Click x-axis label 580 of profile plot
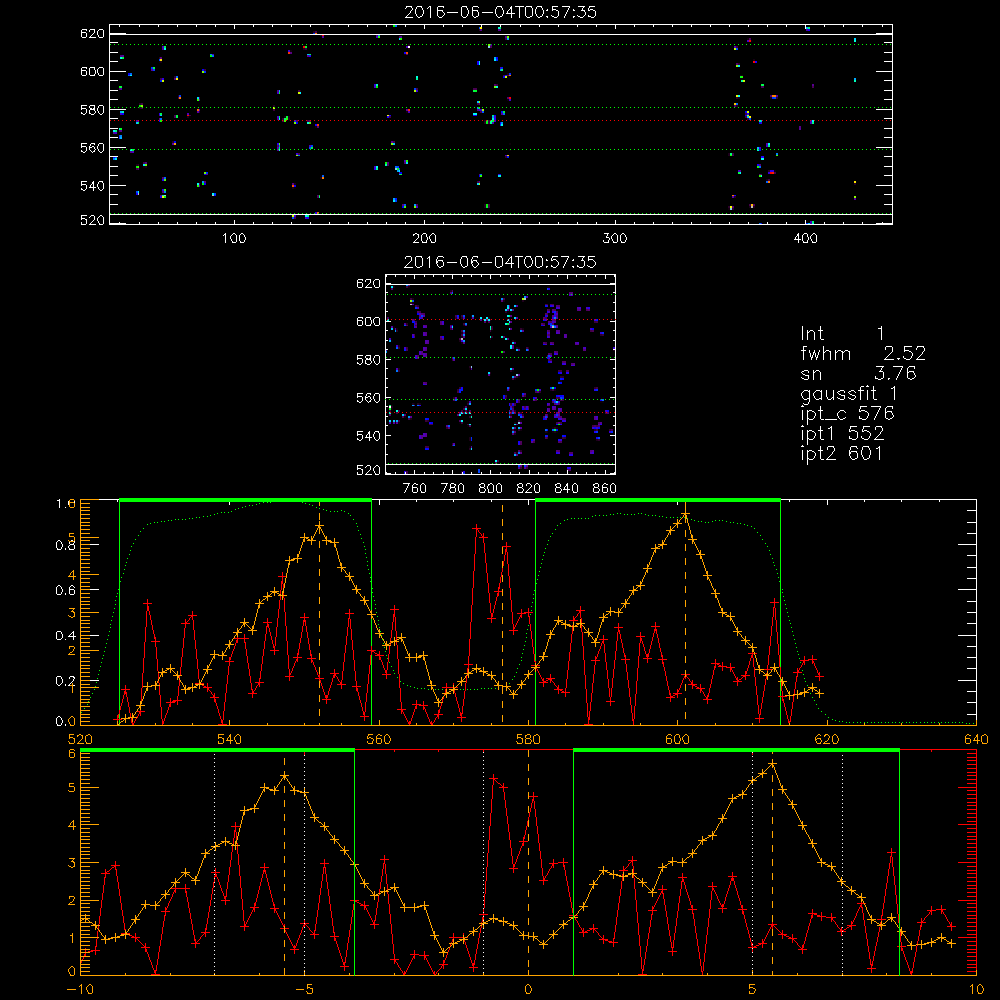The image size is (1000, 1000). 528,739
